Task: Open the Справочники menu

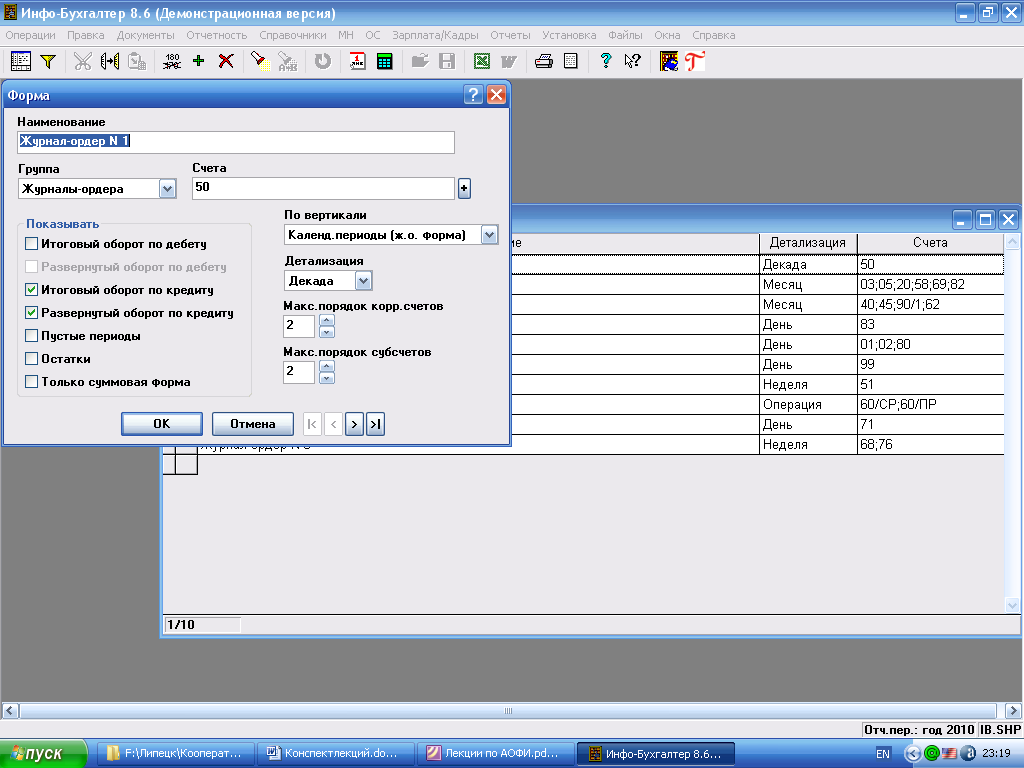Action: point(293,35)
